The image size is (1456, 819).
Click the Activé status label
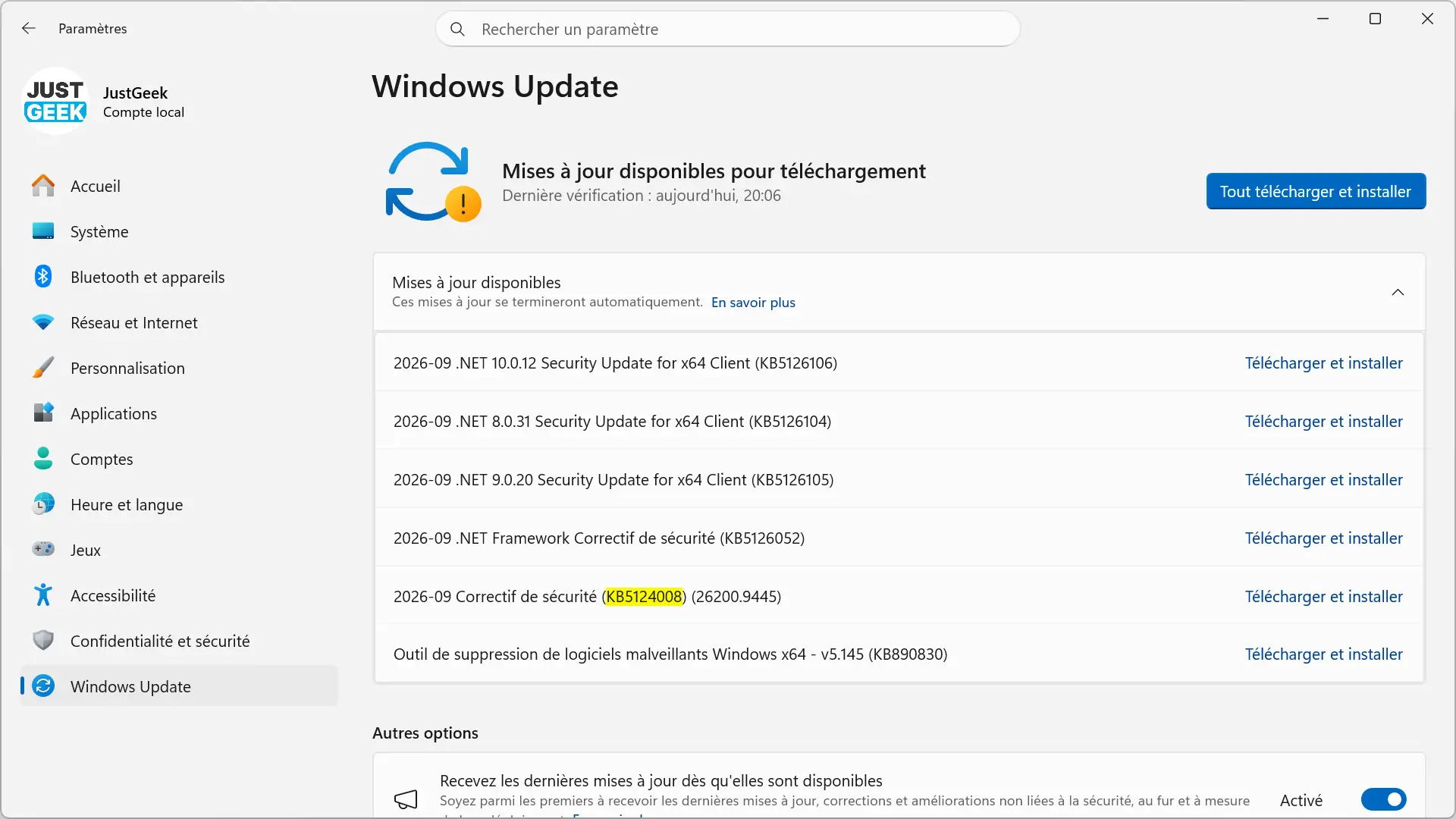(1301, 800)
